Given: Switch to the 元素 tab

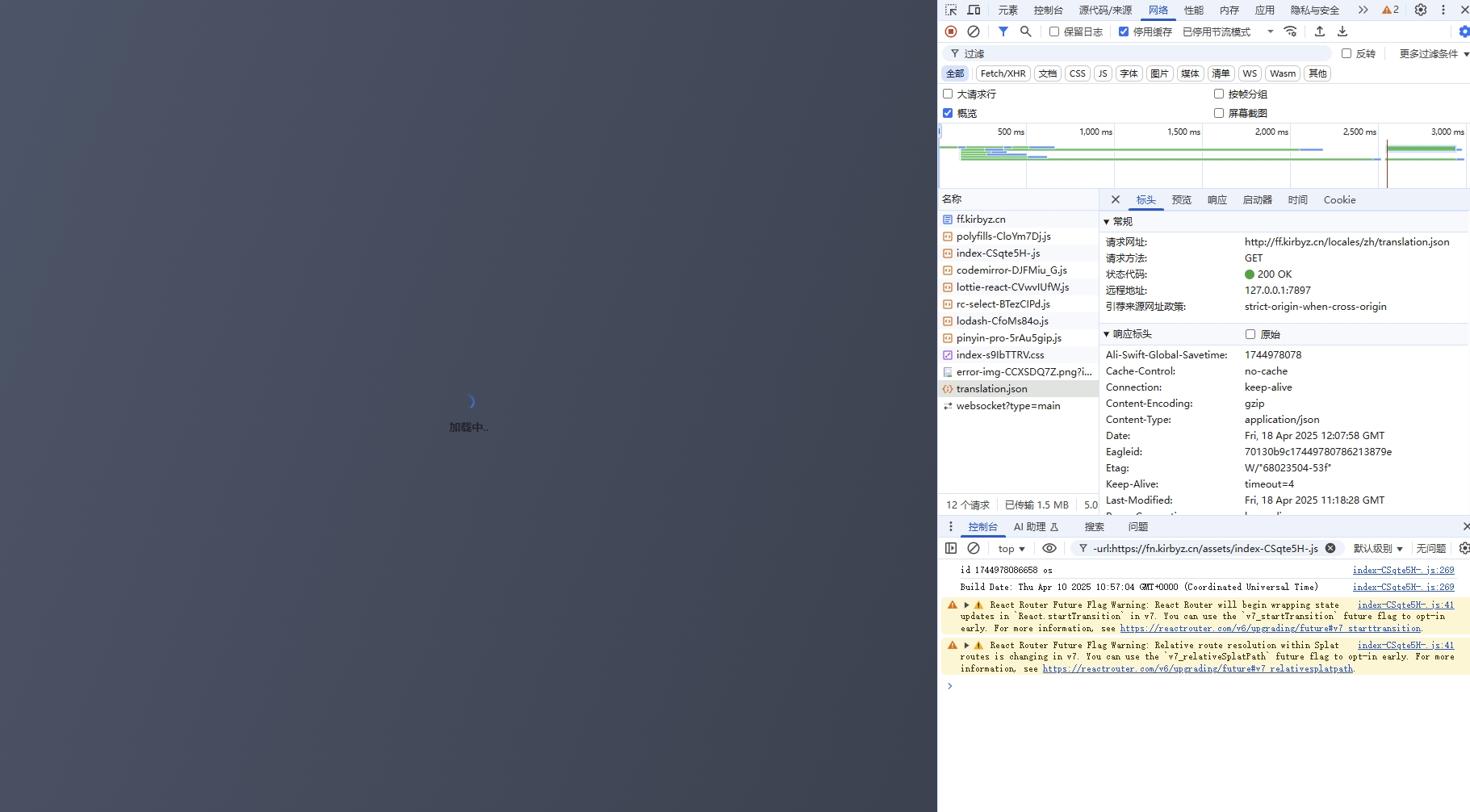Looking at the screenshot, I should click(1007, 10).
